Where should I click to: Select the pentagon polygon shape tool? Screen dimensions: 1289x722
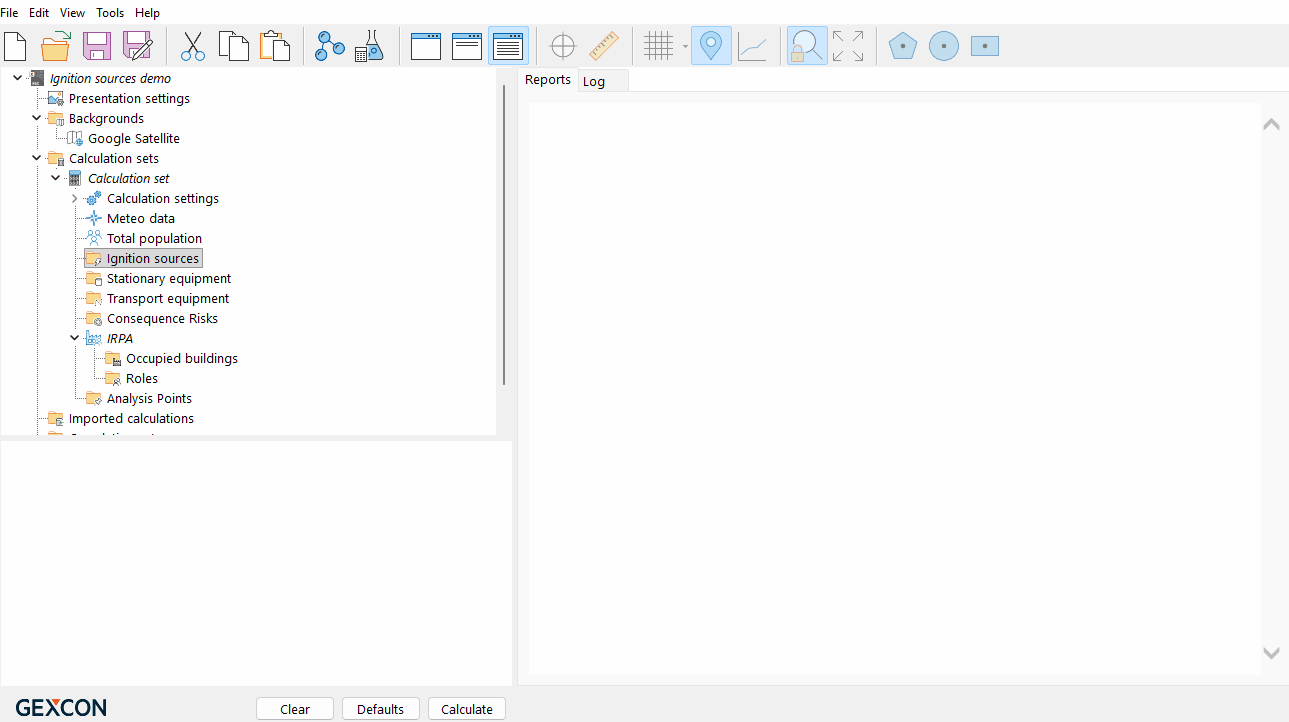pyautogui.click(x=903, y=46)
